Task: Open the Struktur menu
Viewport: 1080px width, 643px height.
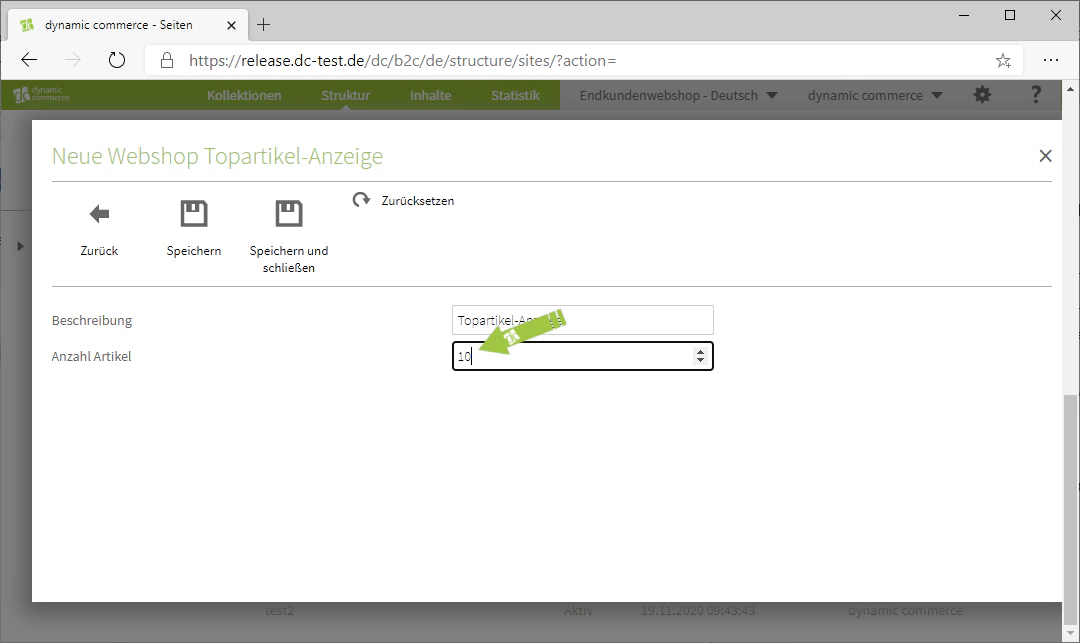Action: 345,96
